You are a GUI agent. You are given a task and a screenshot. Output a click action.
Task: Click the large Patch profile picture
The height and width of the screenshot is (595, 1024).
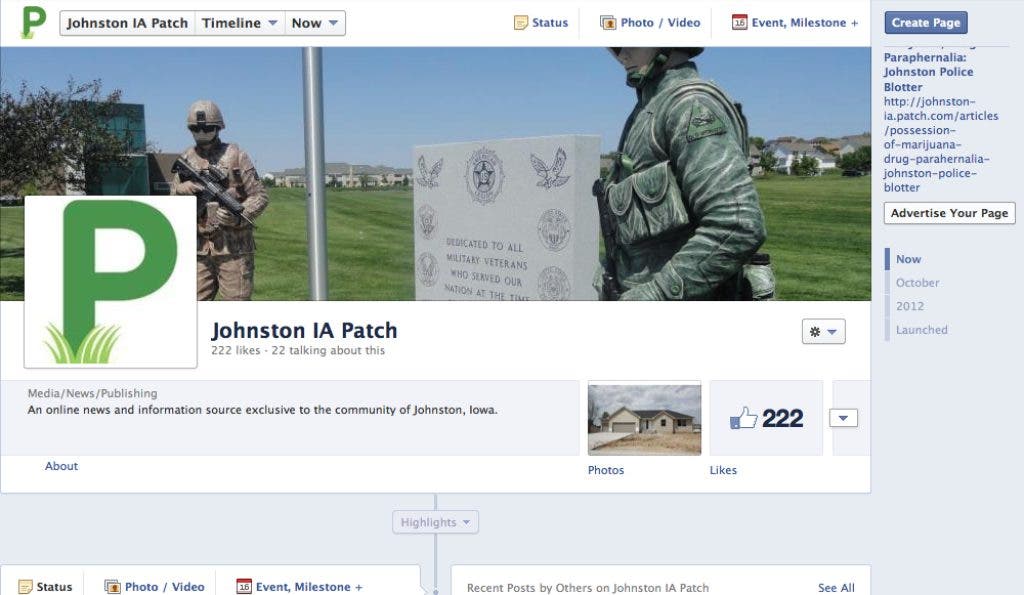110,281
